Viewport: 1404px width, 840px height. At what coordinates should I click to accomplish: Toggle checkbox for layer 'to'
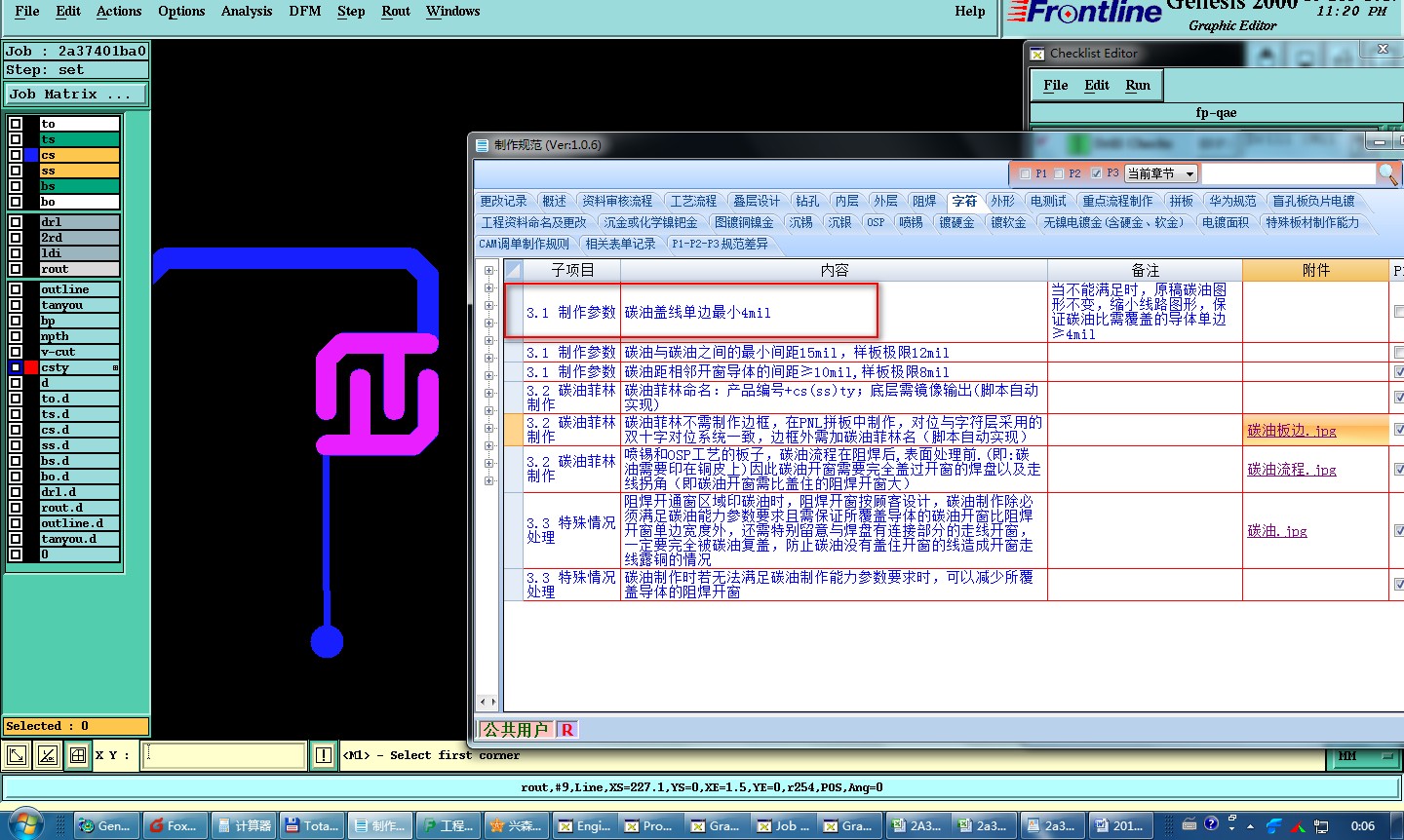coord(16,124)
